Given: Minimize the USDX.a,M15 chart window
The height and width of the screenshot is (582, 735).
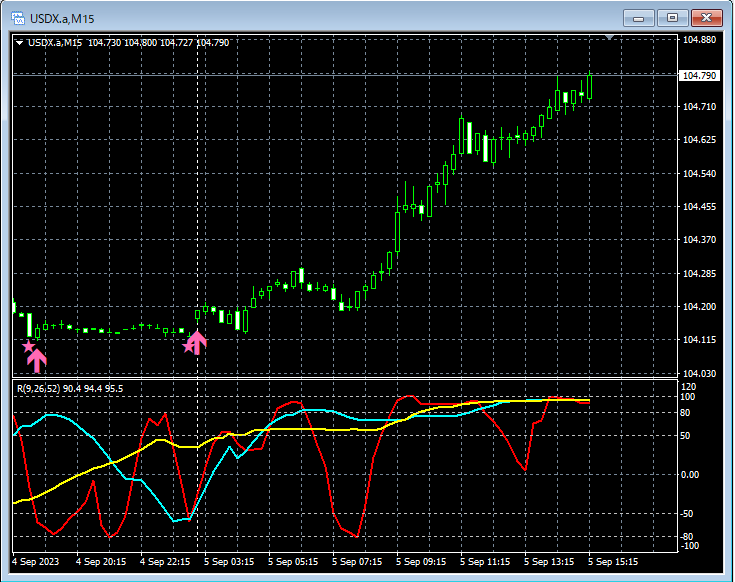Looking at the screenshot, I should pos(638,18).
